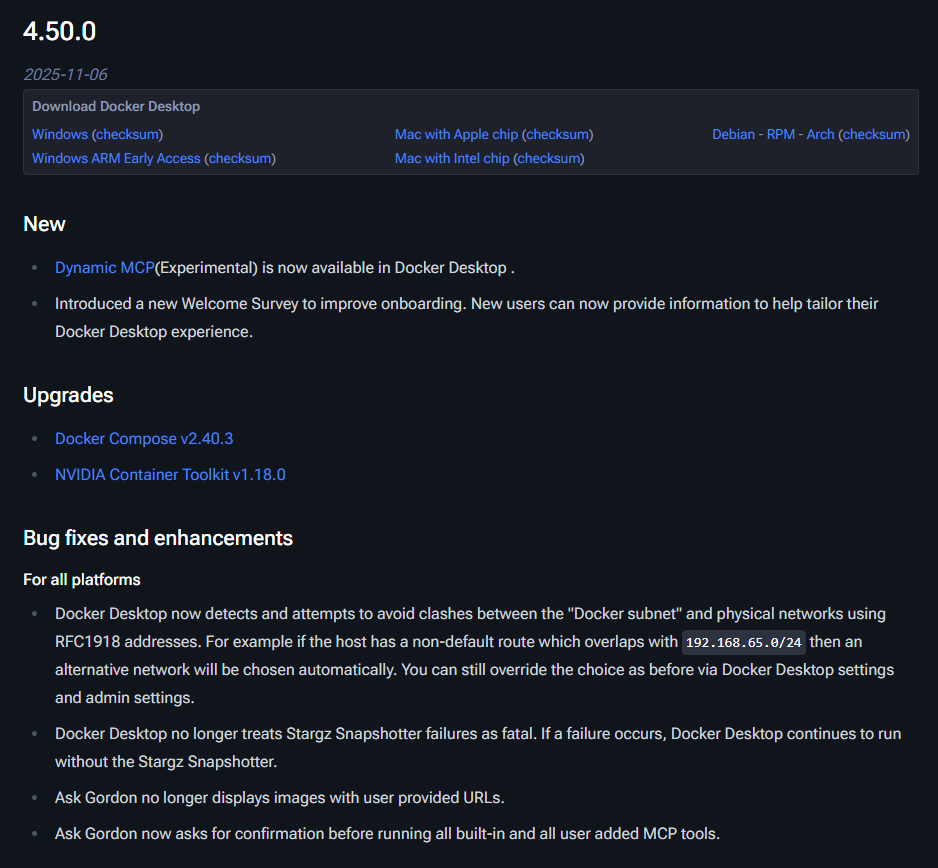The image size is (938, 868).
Task: Open the checksum for Mac with Intel chip
Action: (549, 158)
